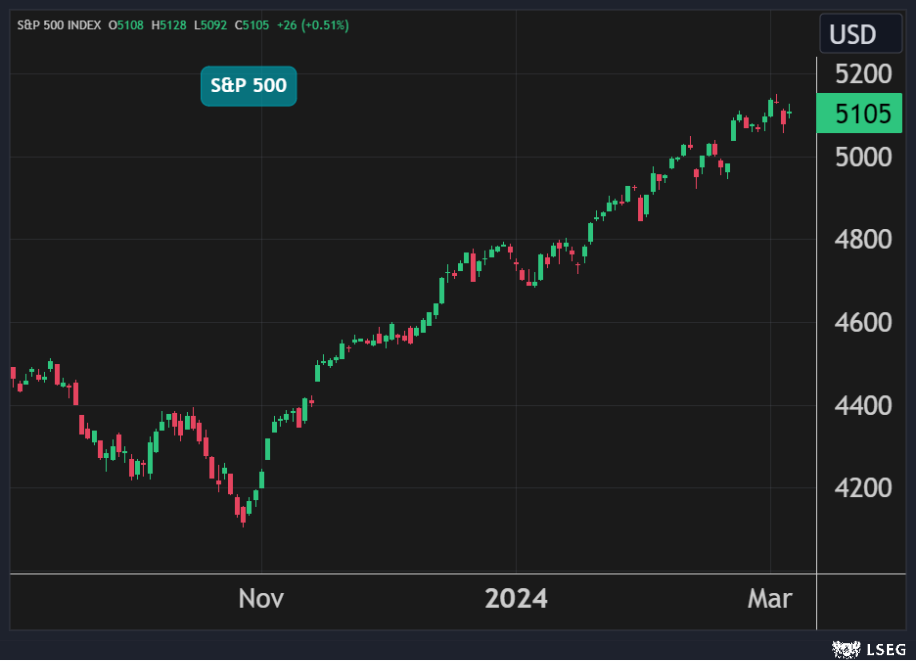Image resolution: width=916 pixels, height=661 pixels.
Task: Click the 2024 label on time axis
Action: coord(516,599)
